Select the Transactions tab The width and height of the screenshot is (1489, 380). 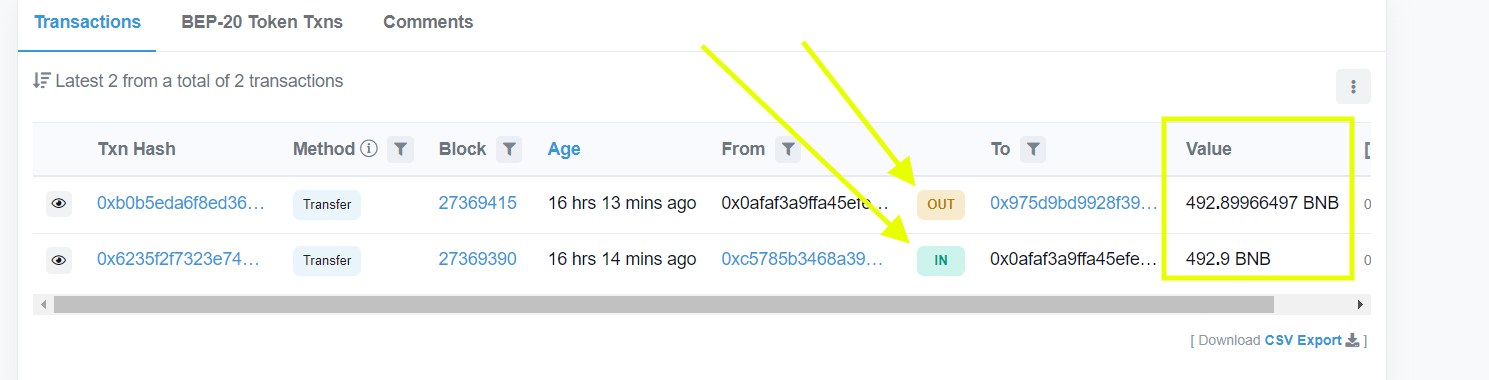tap(87, 22)
